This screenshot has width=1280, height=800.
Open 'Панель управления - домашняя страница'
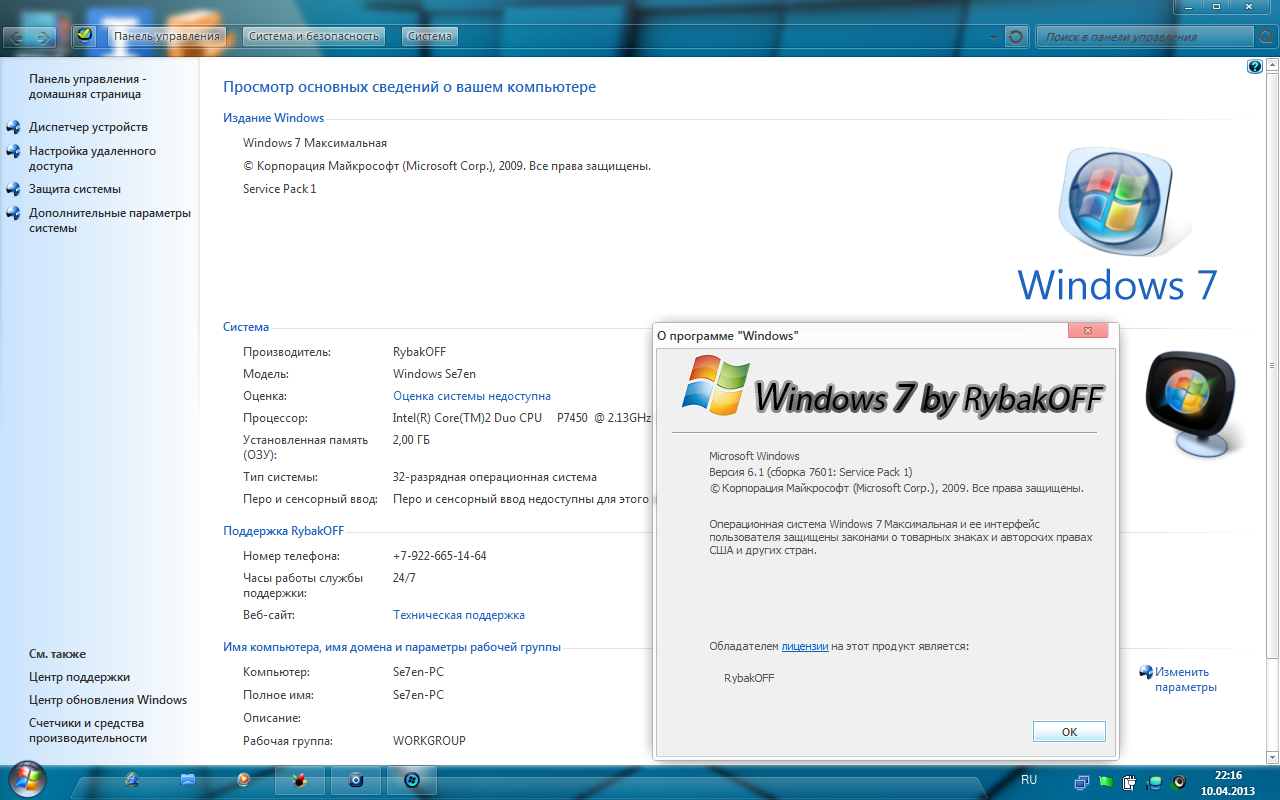click(88, 86)
